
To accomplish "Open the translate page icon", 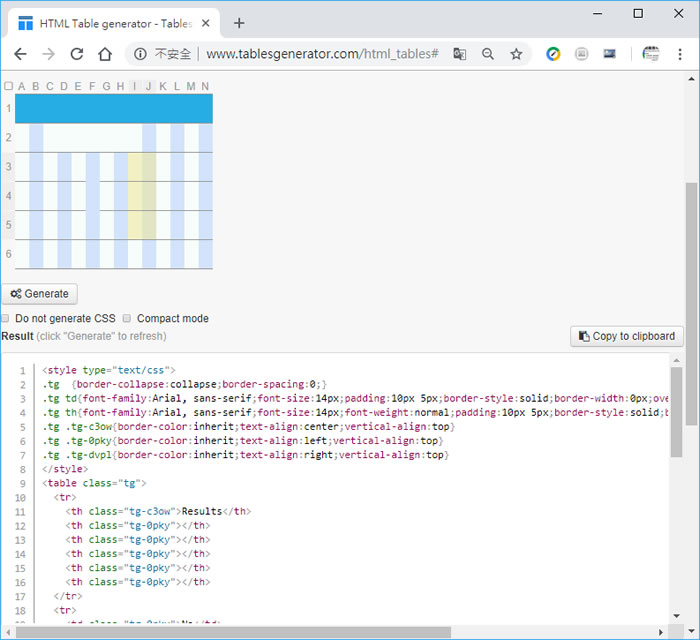I will (x=460, y=54).
